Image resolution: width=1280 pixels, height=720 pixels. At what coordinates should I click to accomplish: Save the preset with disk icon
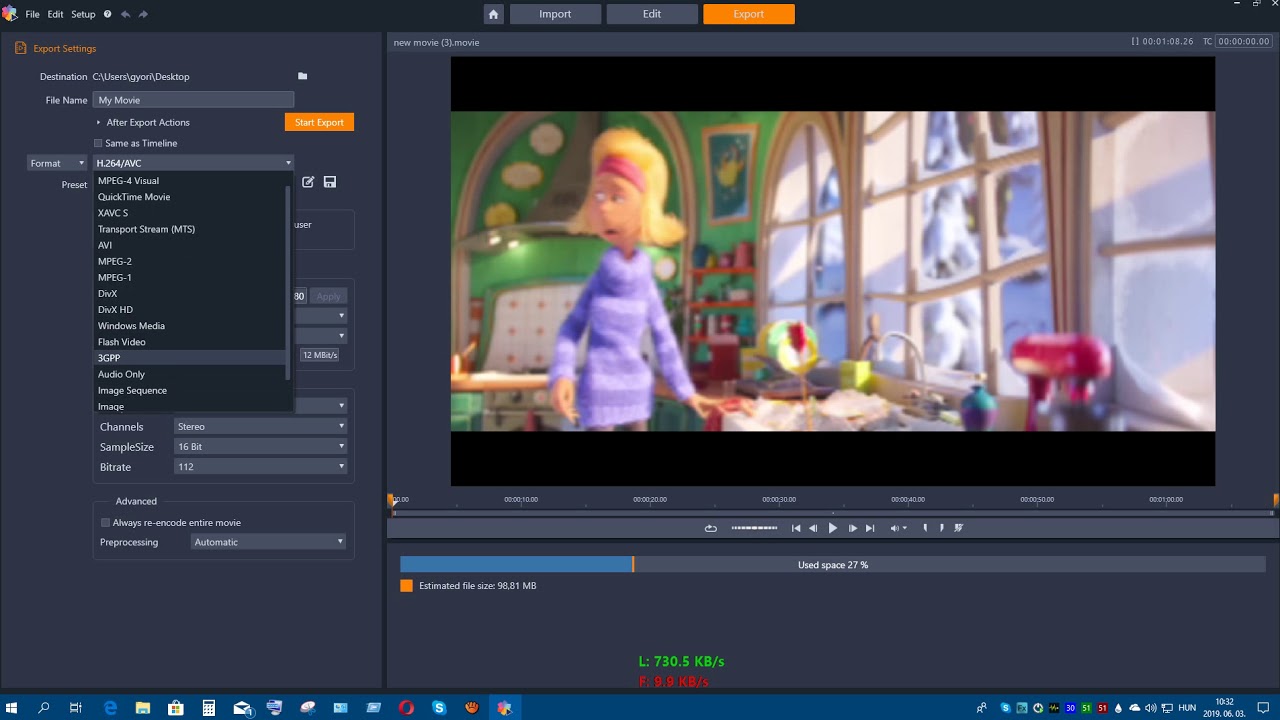pos(330,182)
